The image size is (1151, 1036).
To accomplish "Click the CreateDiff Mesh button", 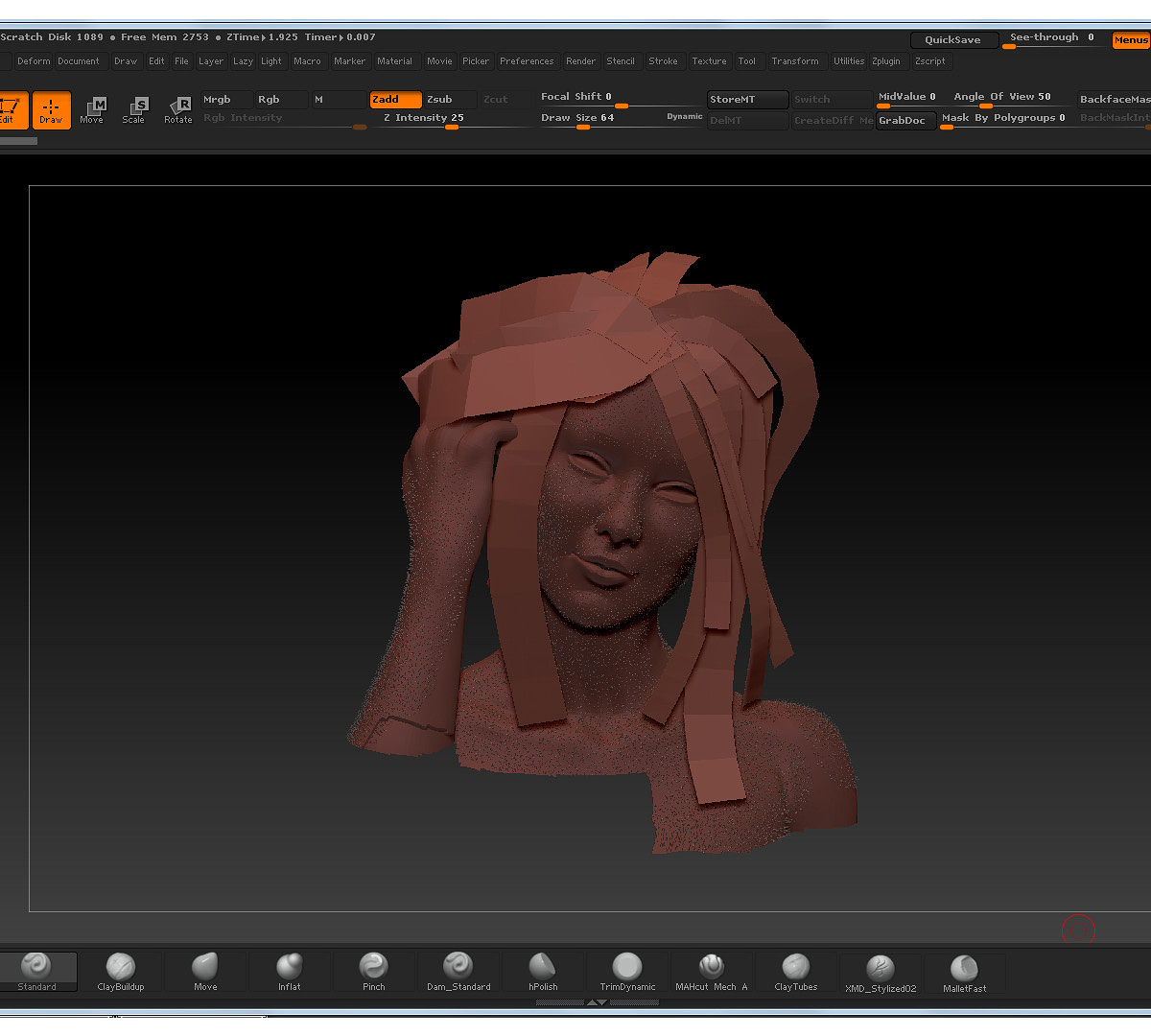I will click(x=833, y=121).
